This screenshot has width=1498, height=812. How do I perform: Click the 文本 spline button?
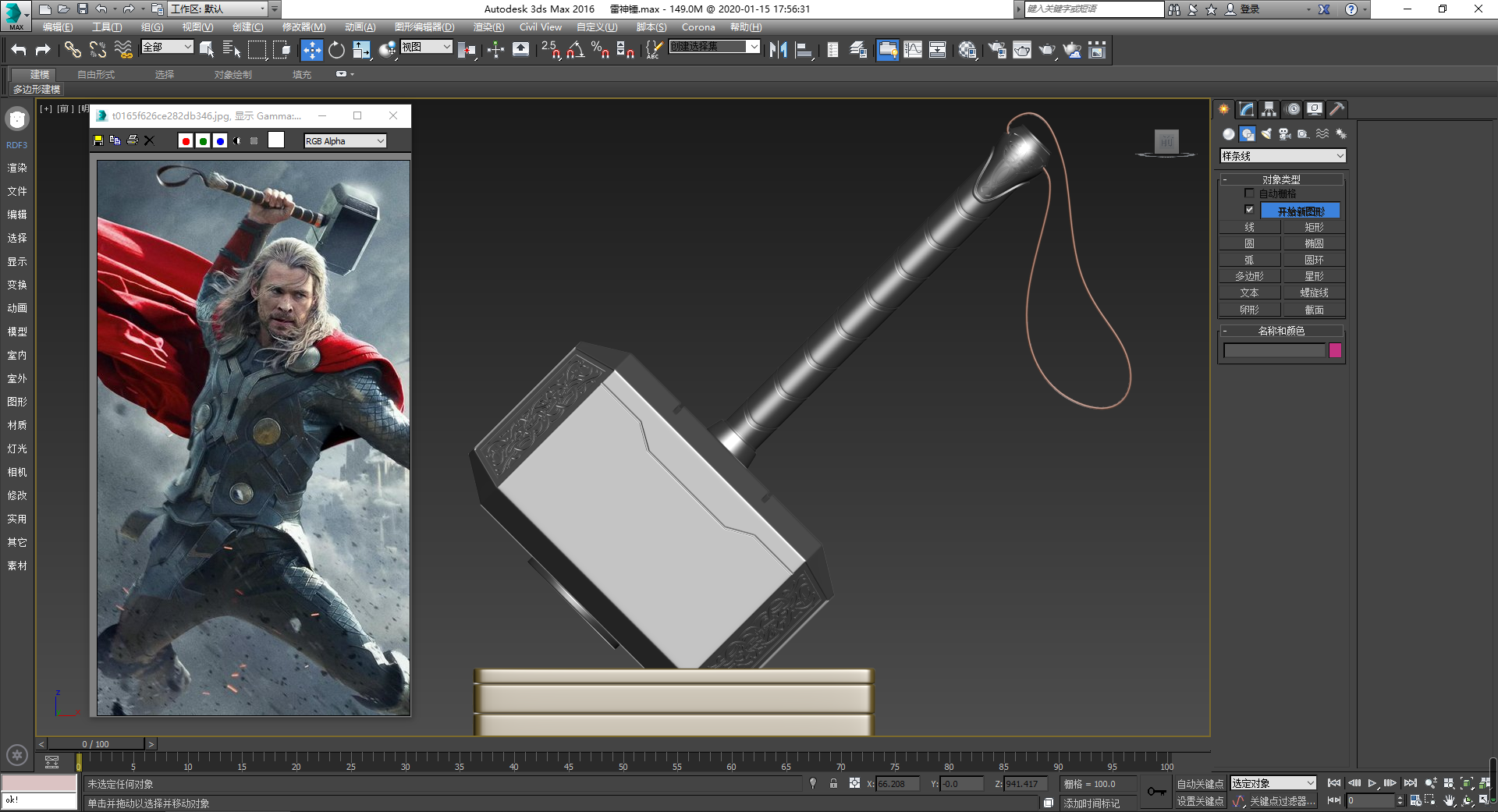pyautogui.click(x=1249, y=293)
